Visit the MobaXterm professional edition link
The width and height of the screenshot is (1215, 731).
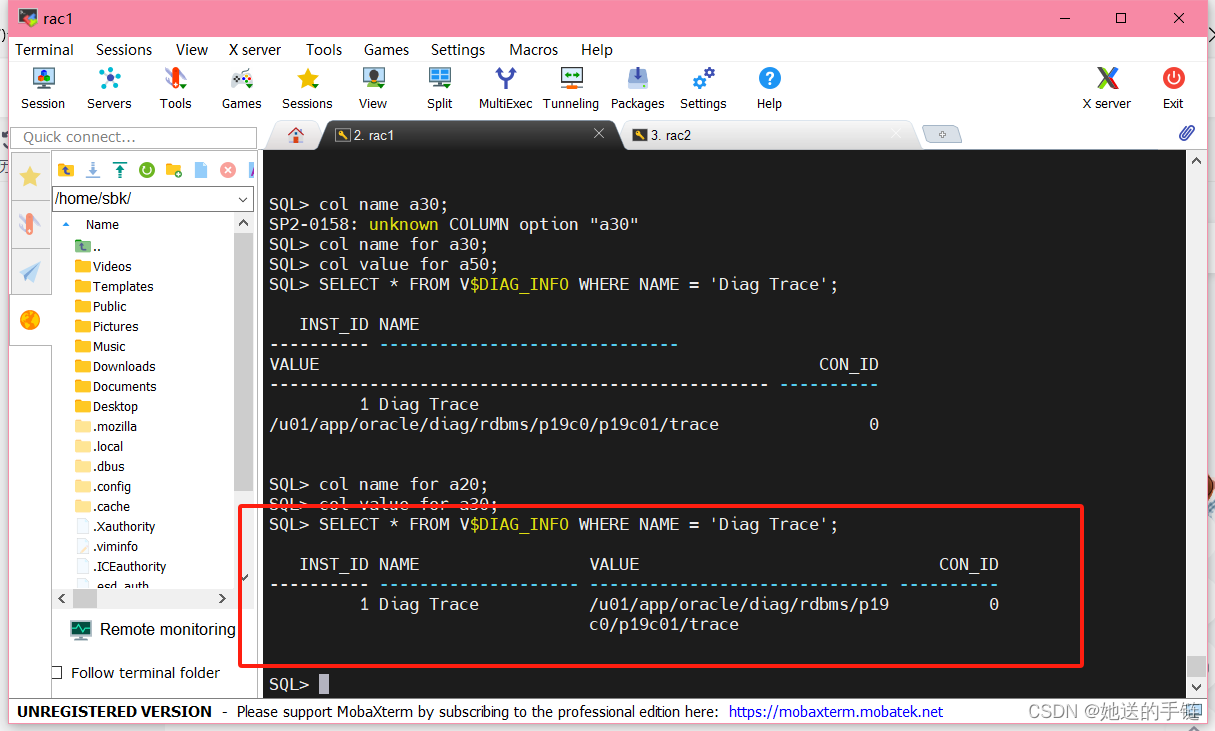836,711
